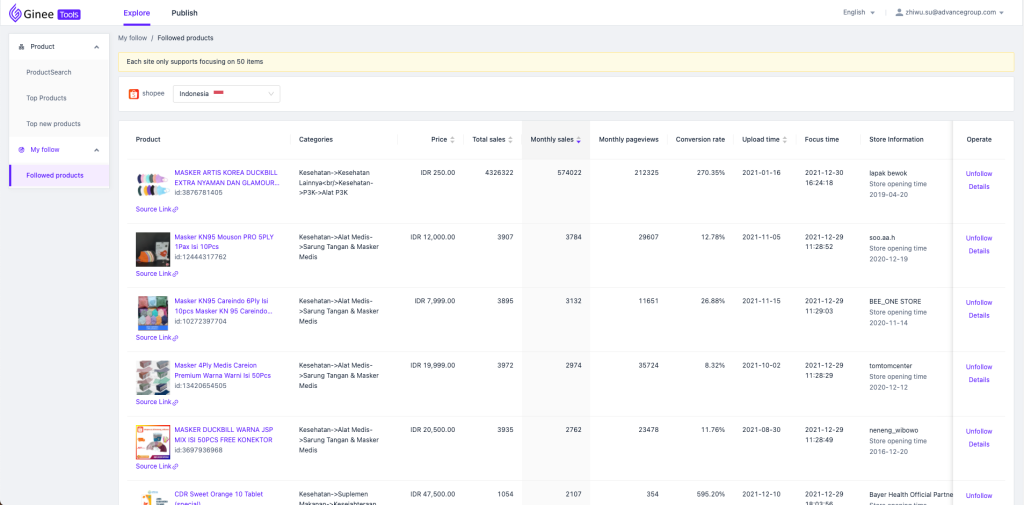The image size is (1024, 505).
Task: Click thumbnail of Masker KN95 Mouson PRO
Action: [153, 249]
